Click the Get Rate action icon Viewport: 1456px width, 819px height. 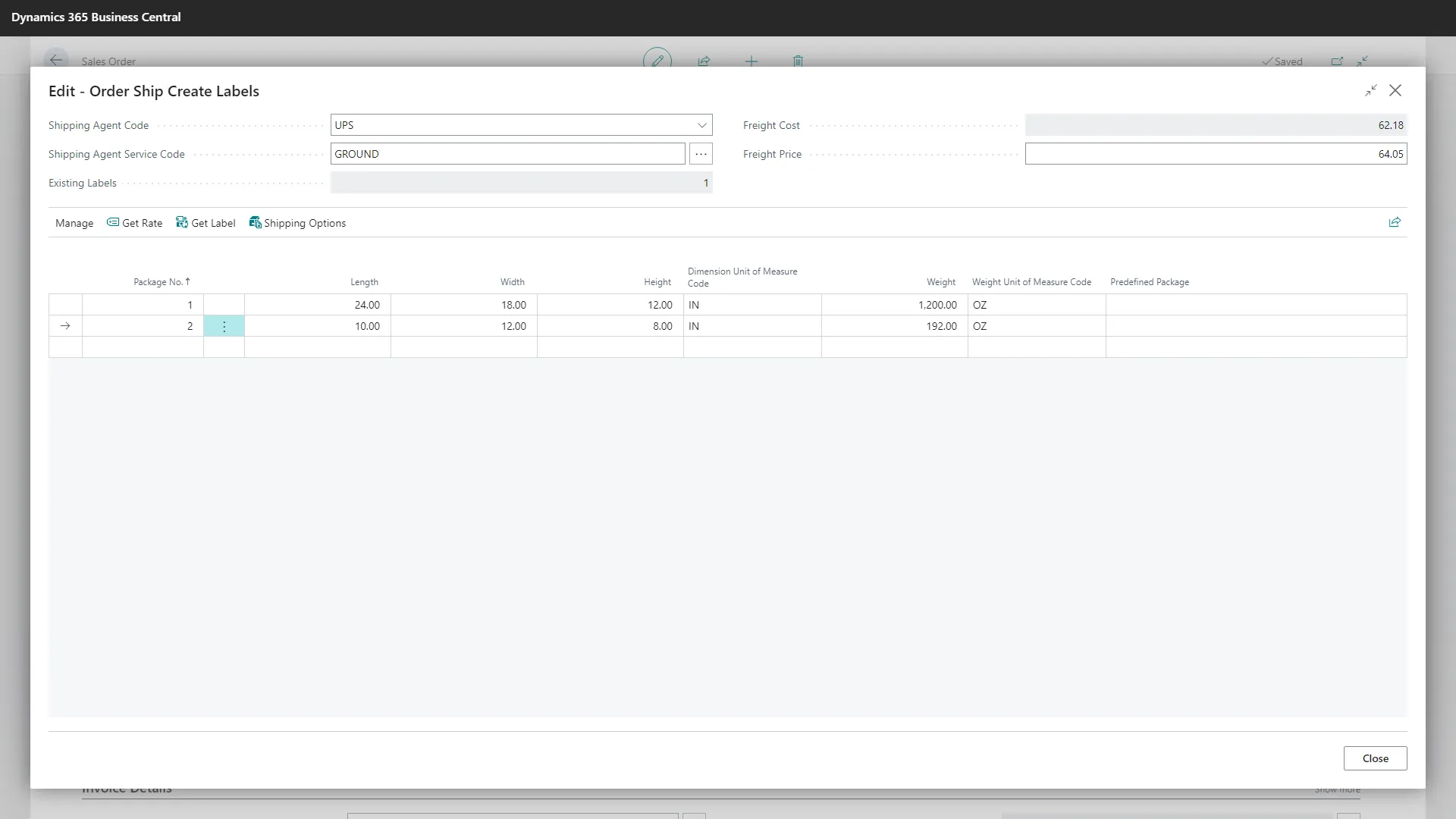pyautogui.click(x=113, y=222)
